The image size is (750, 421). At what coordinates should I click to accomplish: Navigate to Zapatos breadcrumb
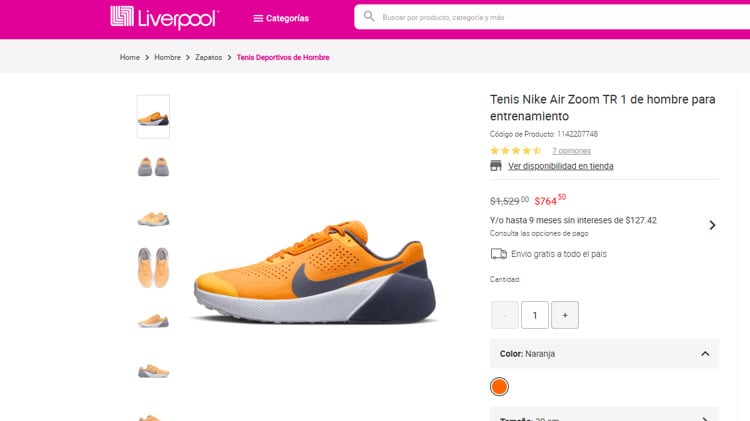point(209,57)
